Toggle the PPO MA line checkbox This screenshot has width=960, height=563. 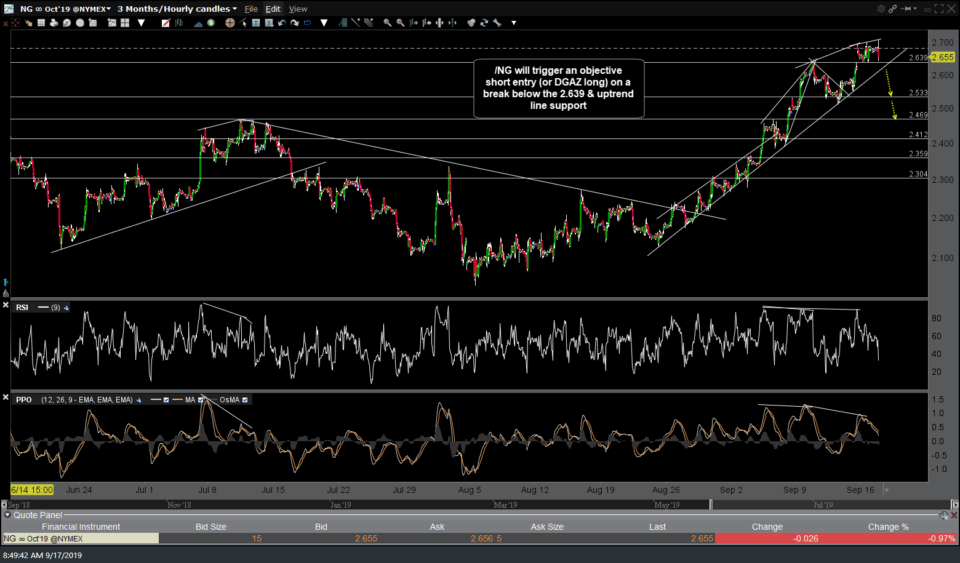point(201,399)
